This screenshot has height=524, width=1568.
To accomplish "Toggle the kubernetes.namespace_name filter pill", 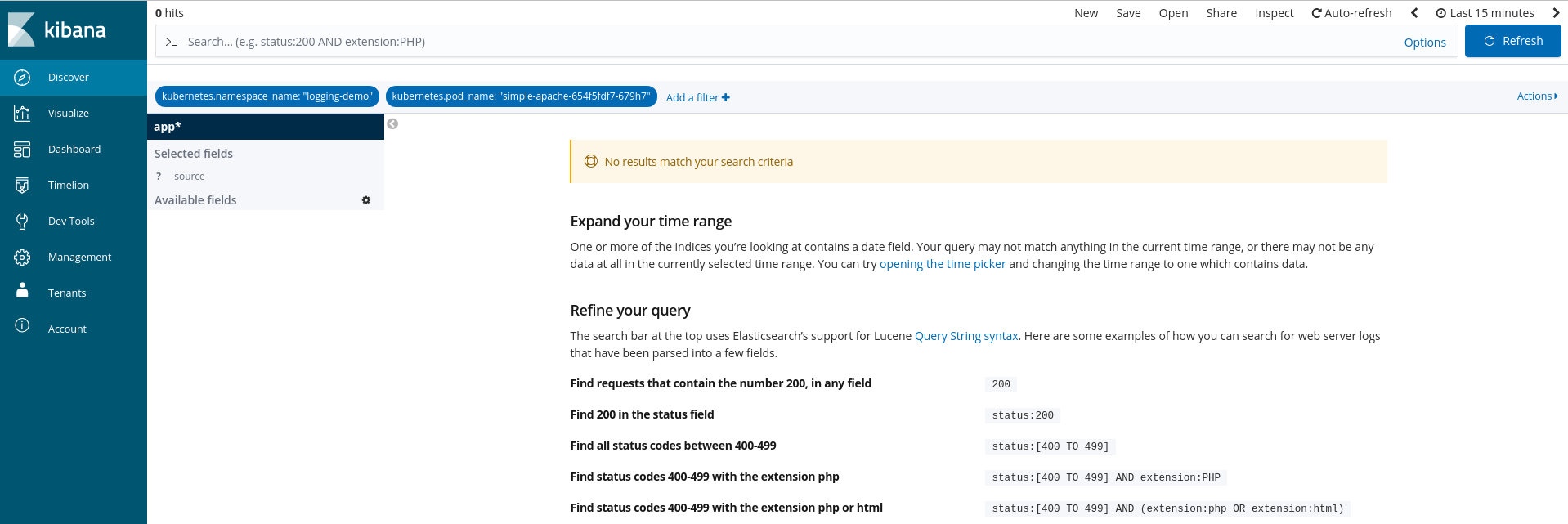I will click(267, 96).
